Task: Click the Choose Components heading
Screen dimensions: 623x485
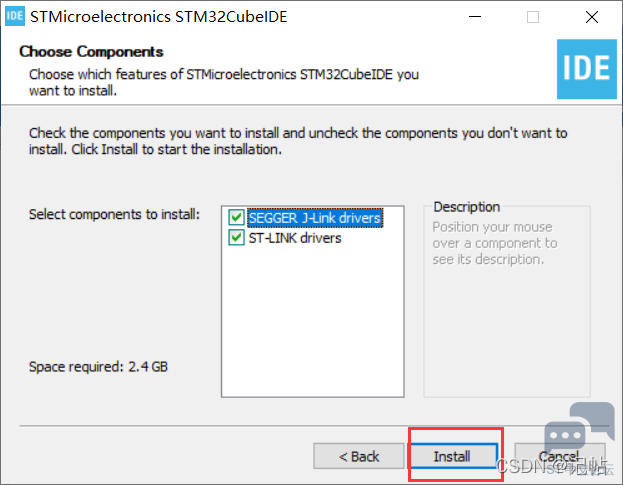Action: [91, 52]
